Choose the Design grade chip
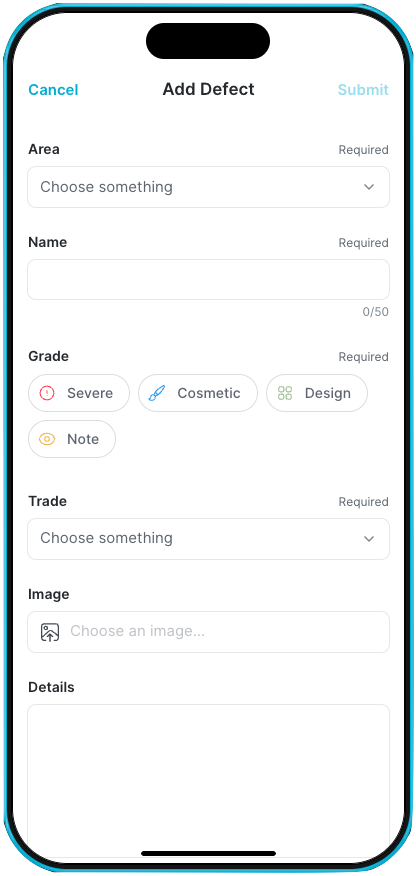416x876 pixels. tap(317, 393)
